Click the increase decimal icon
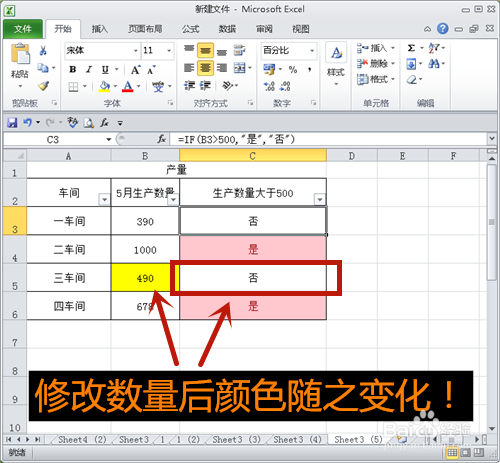Image resolution: width=500 pixels, height=463 pixels. (x=269, y=86)
